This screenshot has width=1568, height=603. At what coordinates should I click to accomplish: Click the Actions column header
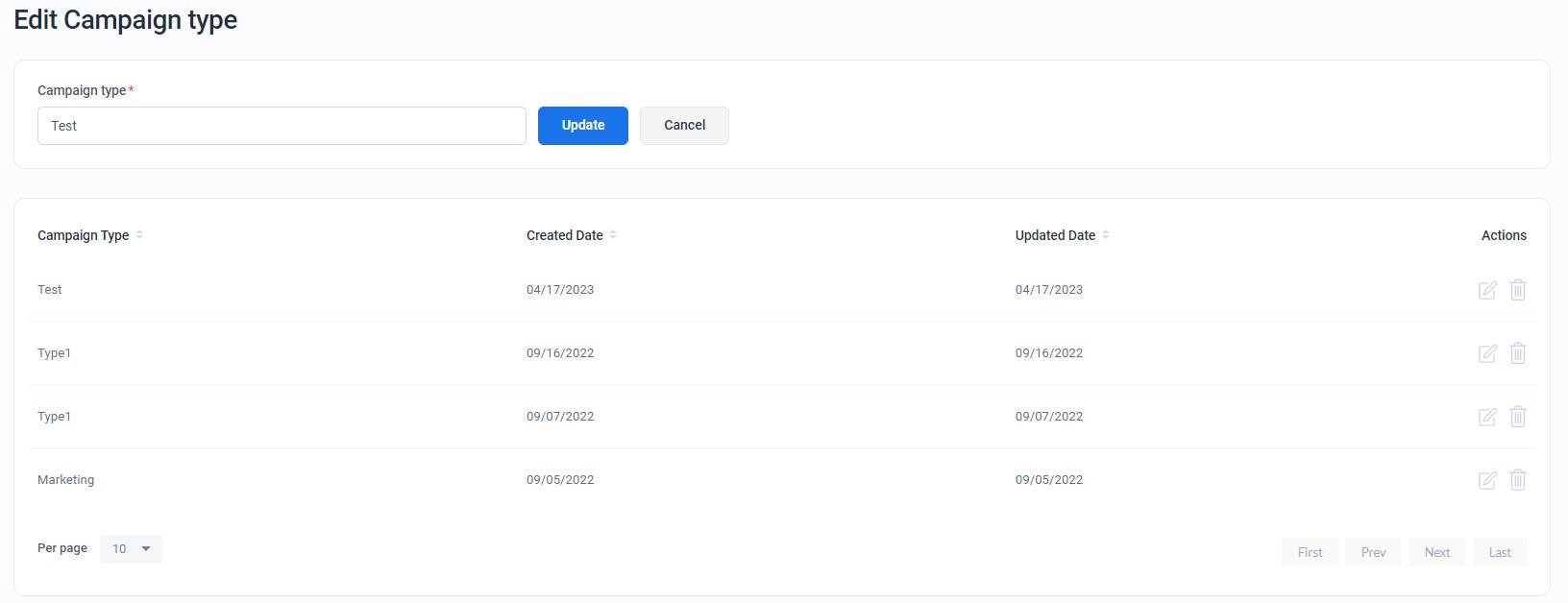coord(1504,235)
